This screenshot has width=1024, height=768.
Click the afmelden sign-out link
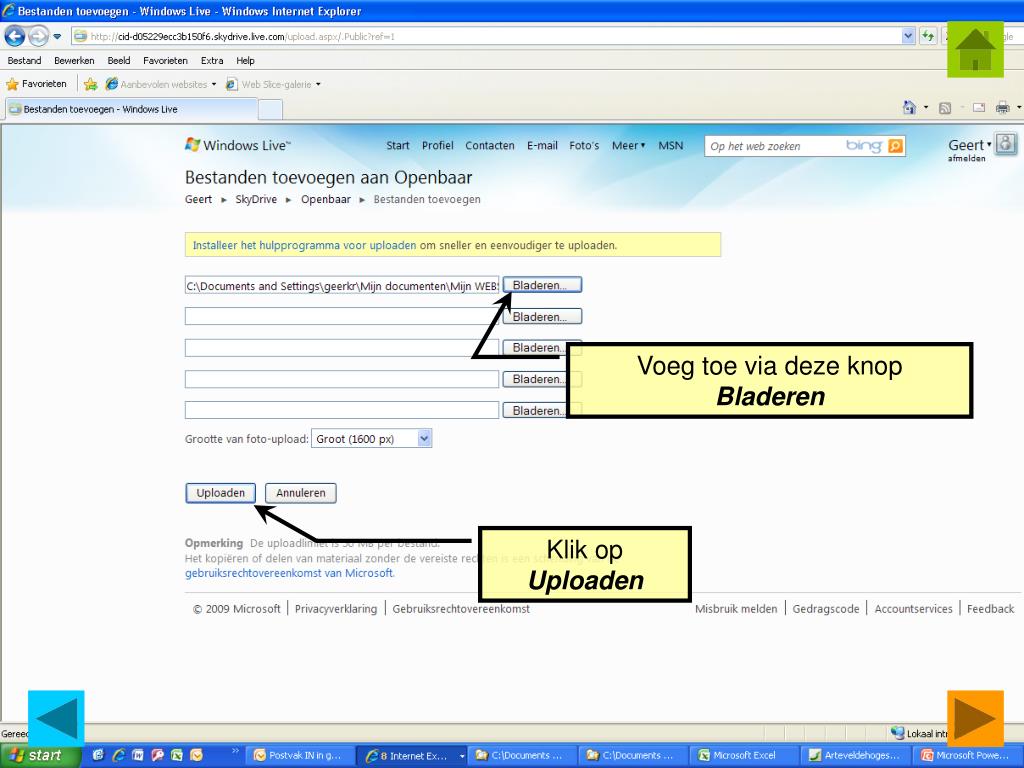point(967,158)
